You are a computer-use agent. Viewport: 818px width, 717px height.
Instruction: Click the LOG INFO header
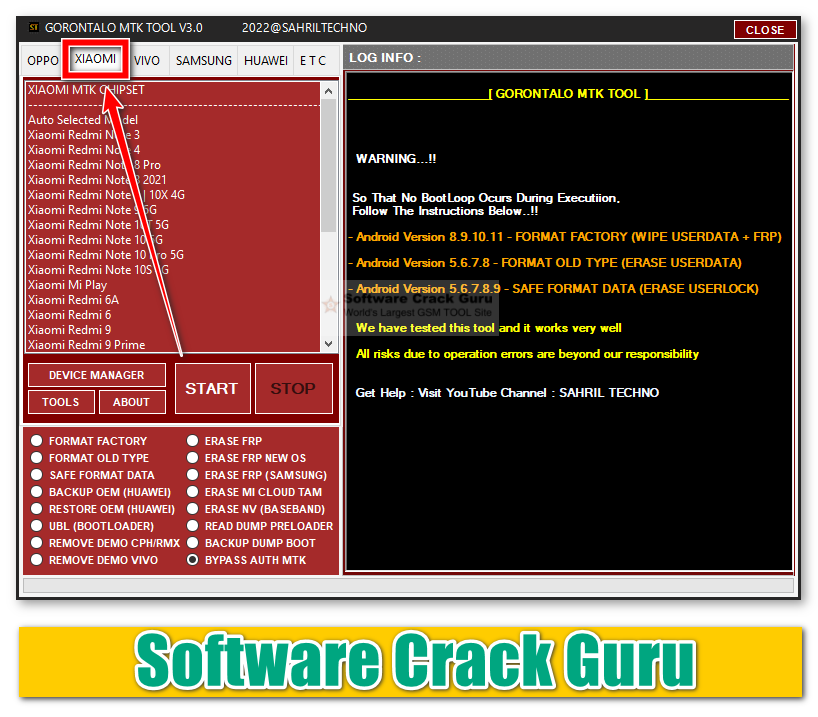click(x=385, y=57)
